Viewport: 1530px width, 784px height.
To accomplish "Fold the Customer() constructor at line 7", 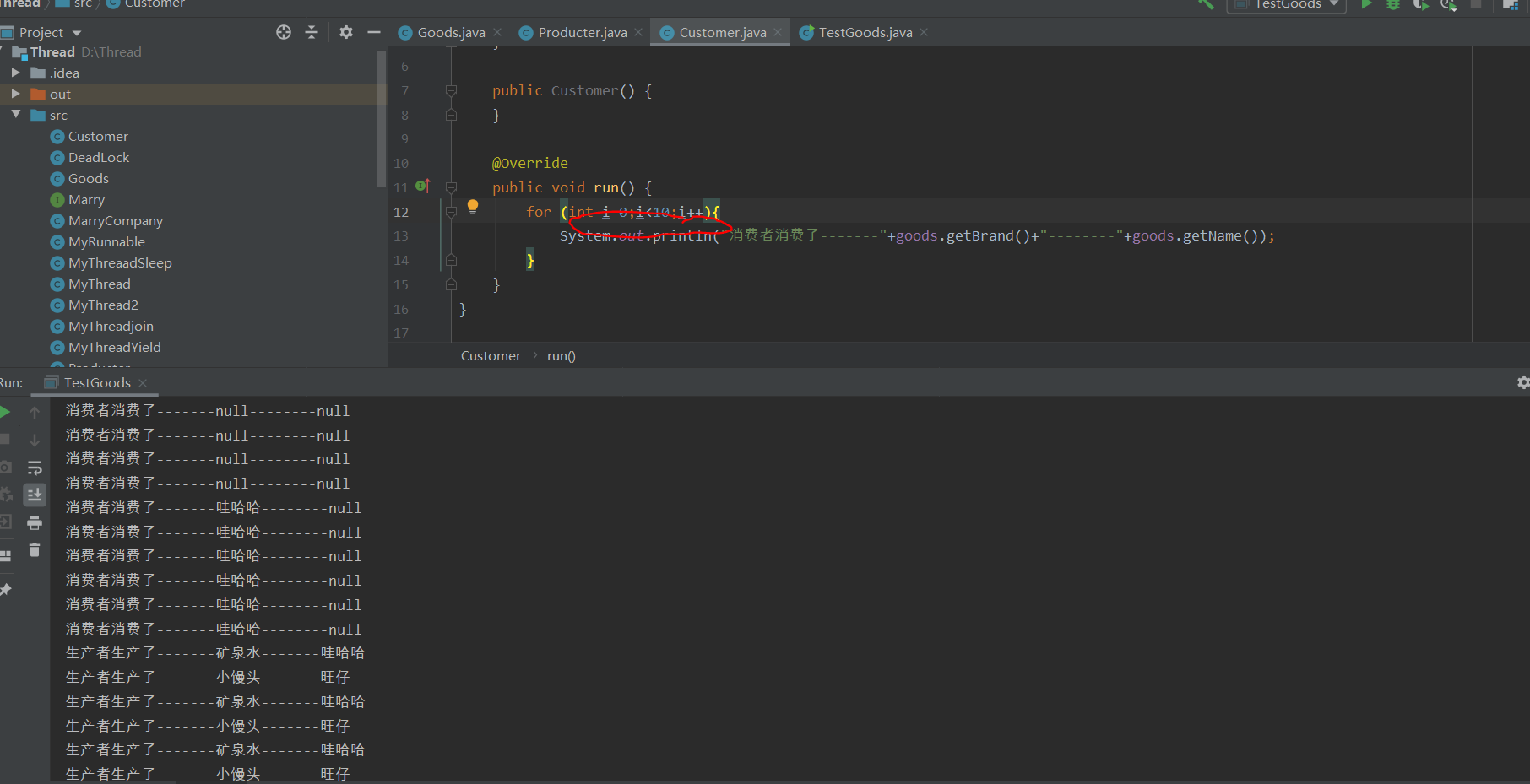I will pos(451,90).
